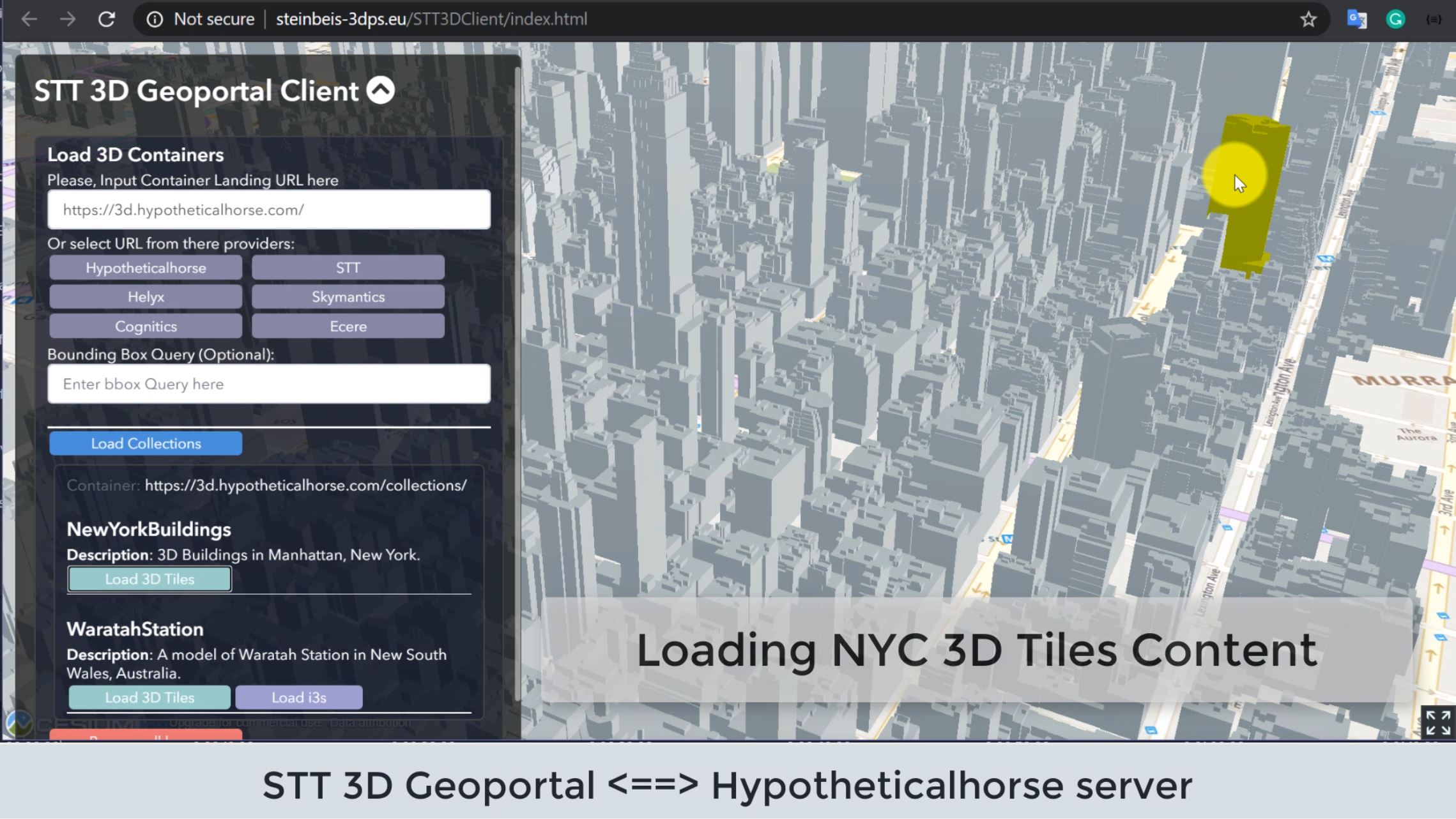1456x819 pixels.
Task: Click the partially visible red remove button
Action: 146,735
